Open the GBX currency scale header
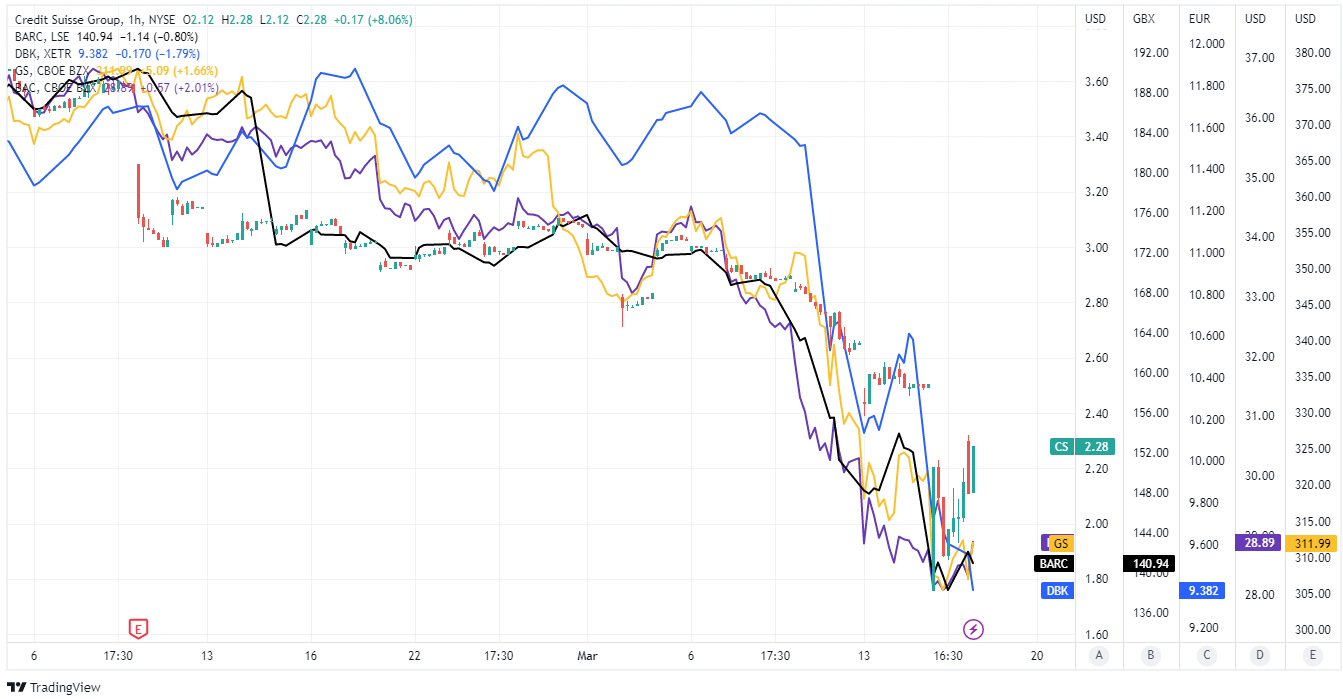Image resolution: width=1343 pixels, height=699 pixels. click(1144, 19)
